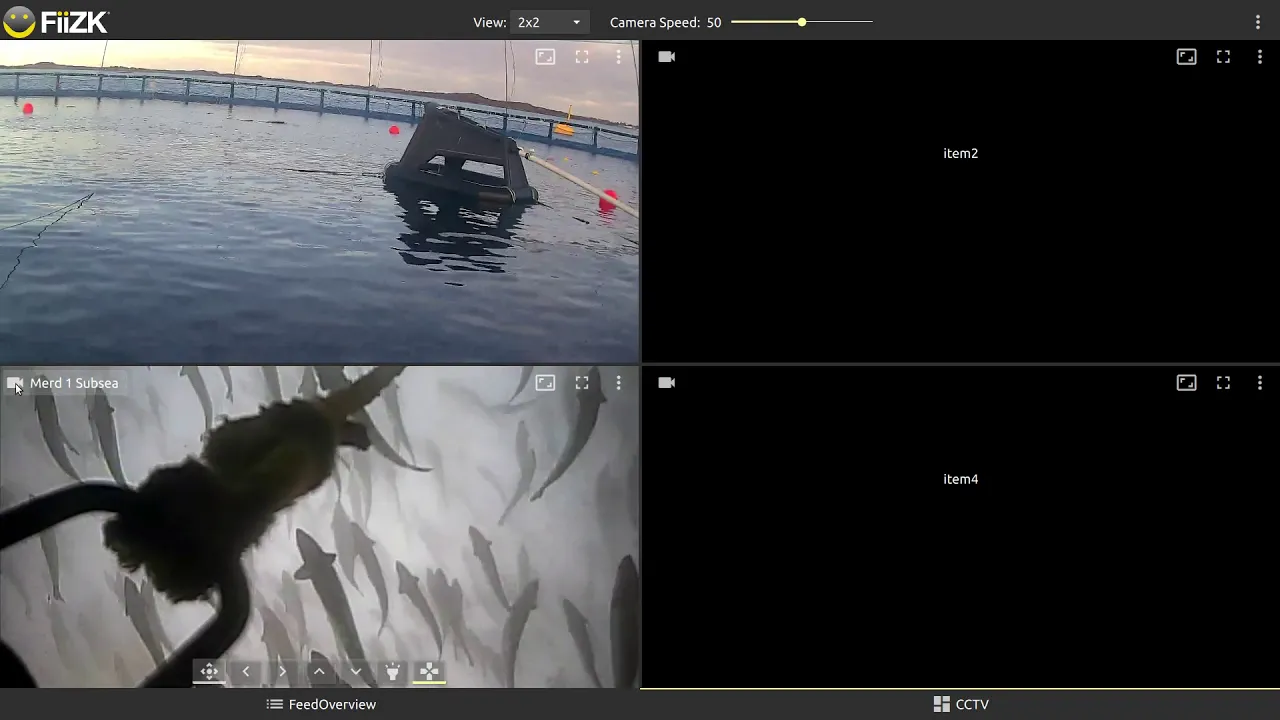Click the camera icon next to Merd 1 Subsea
The image size is (1280, 720).
pos(14,383)
